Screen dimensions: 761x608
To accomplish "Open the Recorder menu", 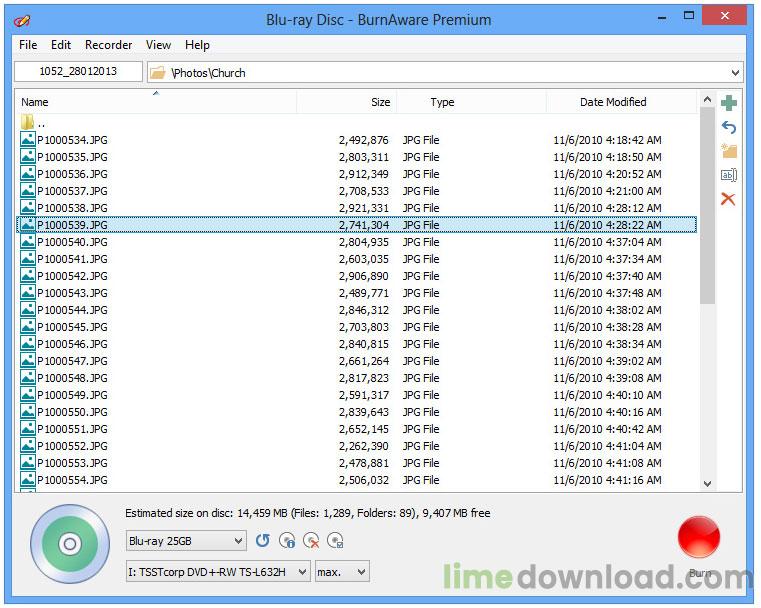I will point(108,45).
